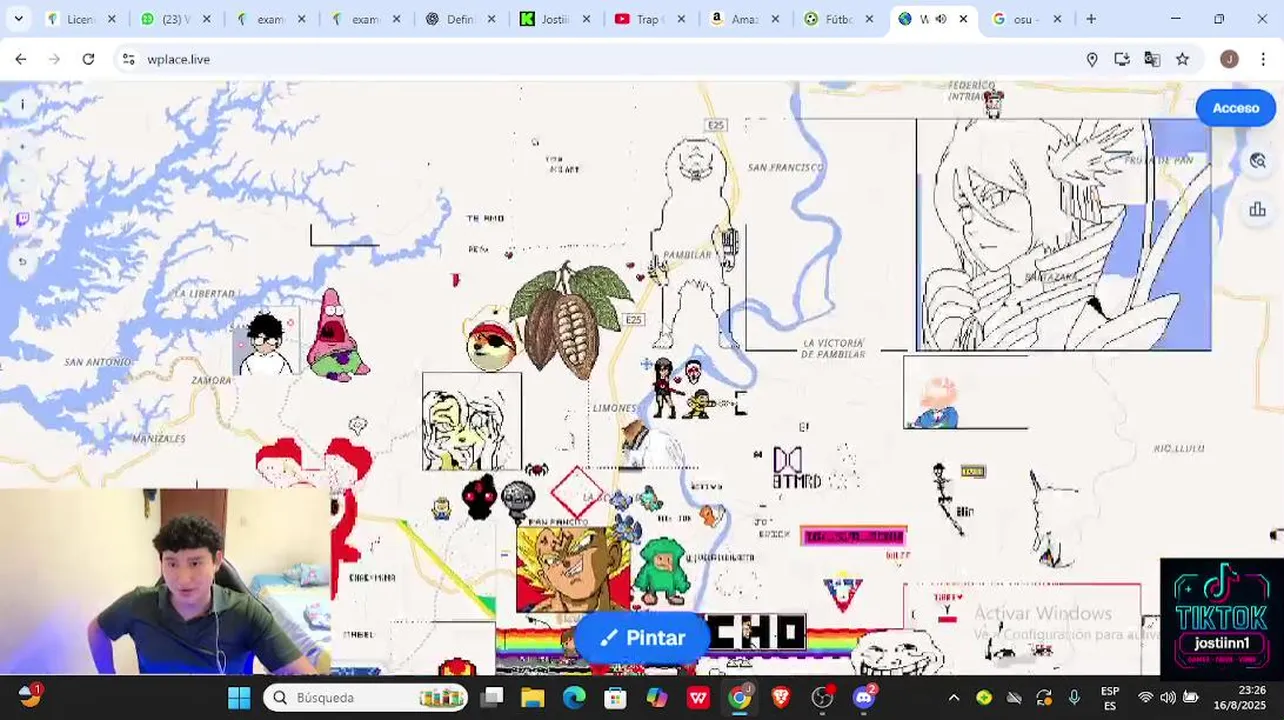Image resolution: width=1284 pixels, height=720 pixels.
Task: Close the Licen tab
Action: (x=111, y=19)
